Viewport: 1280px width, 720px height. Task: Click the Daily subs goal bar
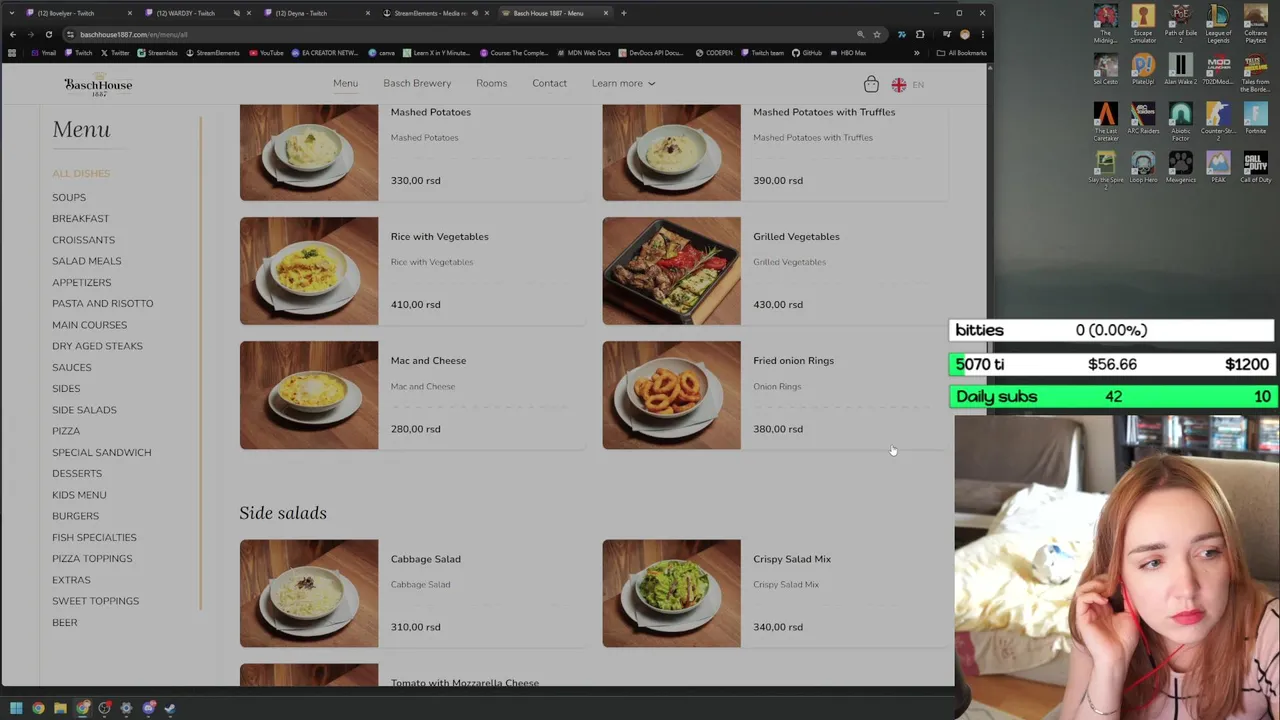point(1112,397)
